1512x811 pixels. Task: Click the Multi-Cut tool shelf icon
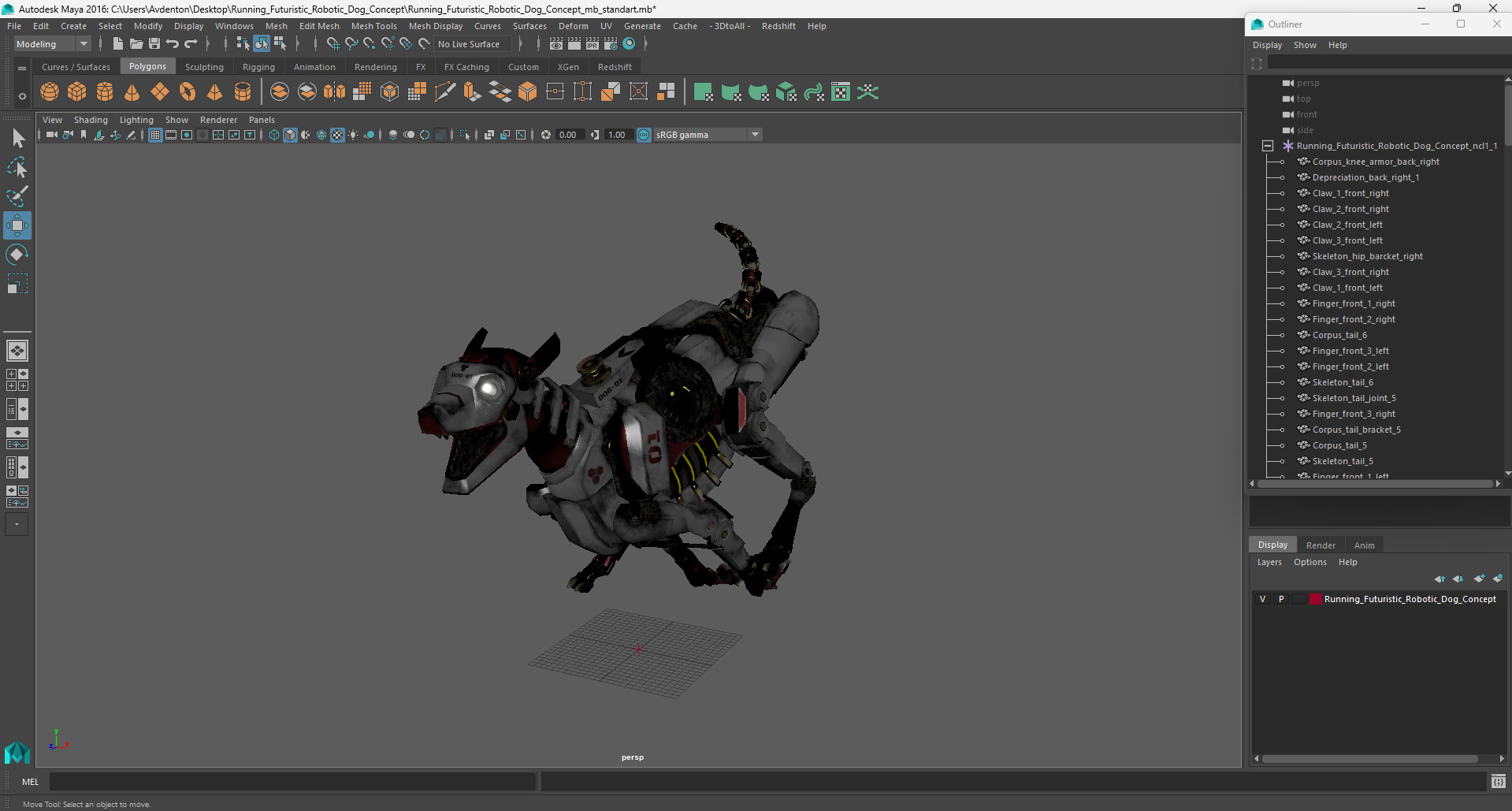point(445,92)
